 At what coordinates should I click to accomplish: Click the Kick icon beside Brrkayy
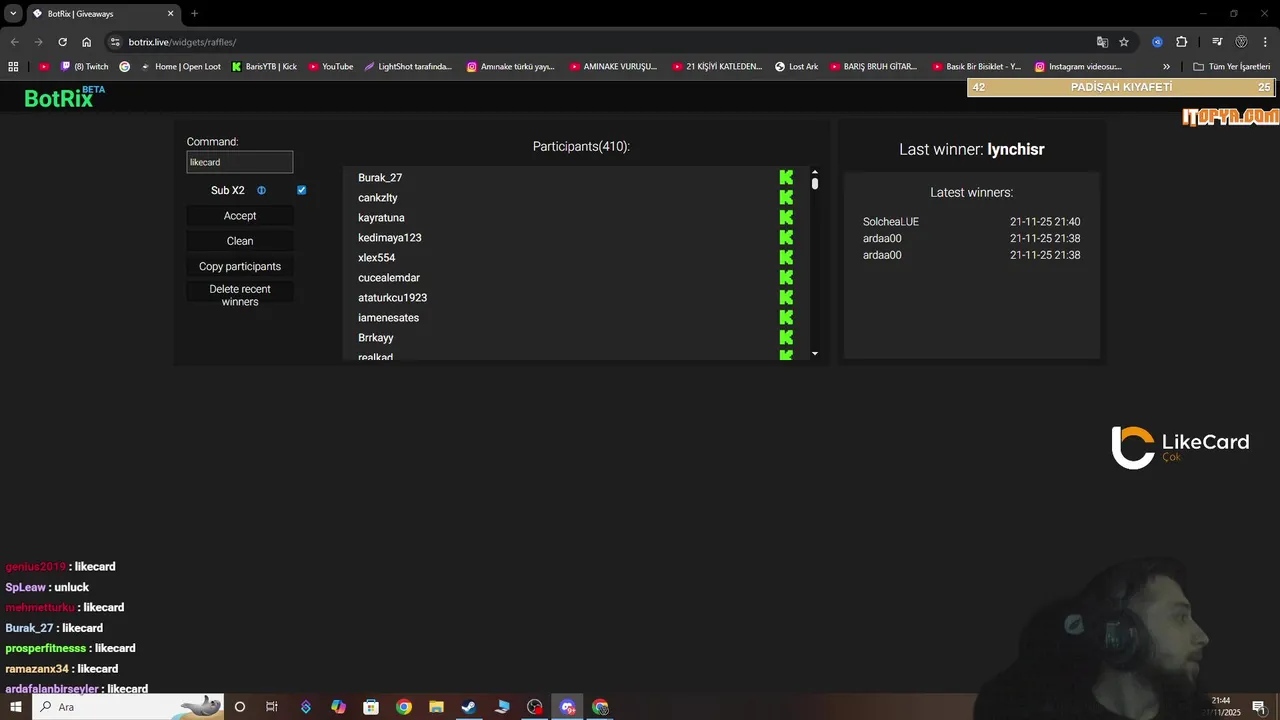point(786,338)
